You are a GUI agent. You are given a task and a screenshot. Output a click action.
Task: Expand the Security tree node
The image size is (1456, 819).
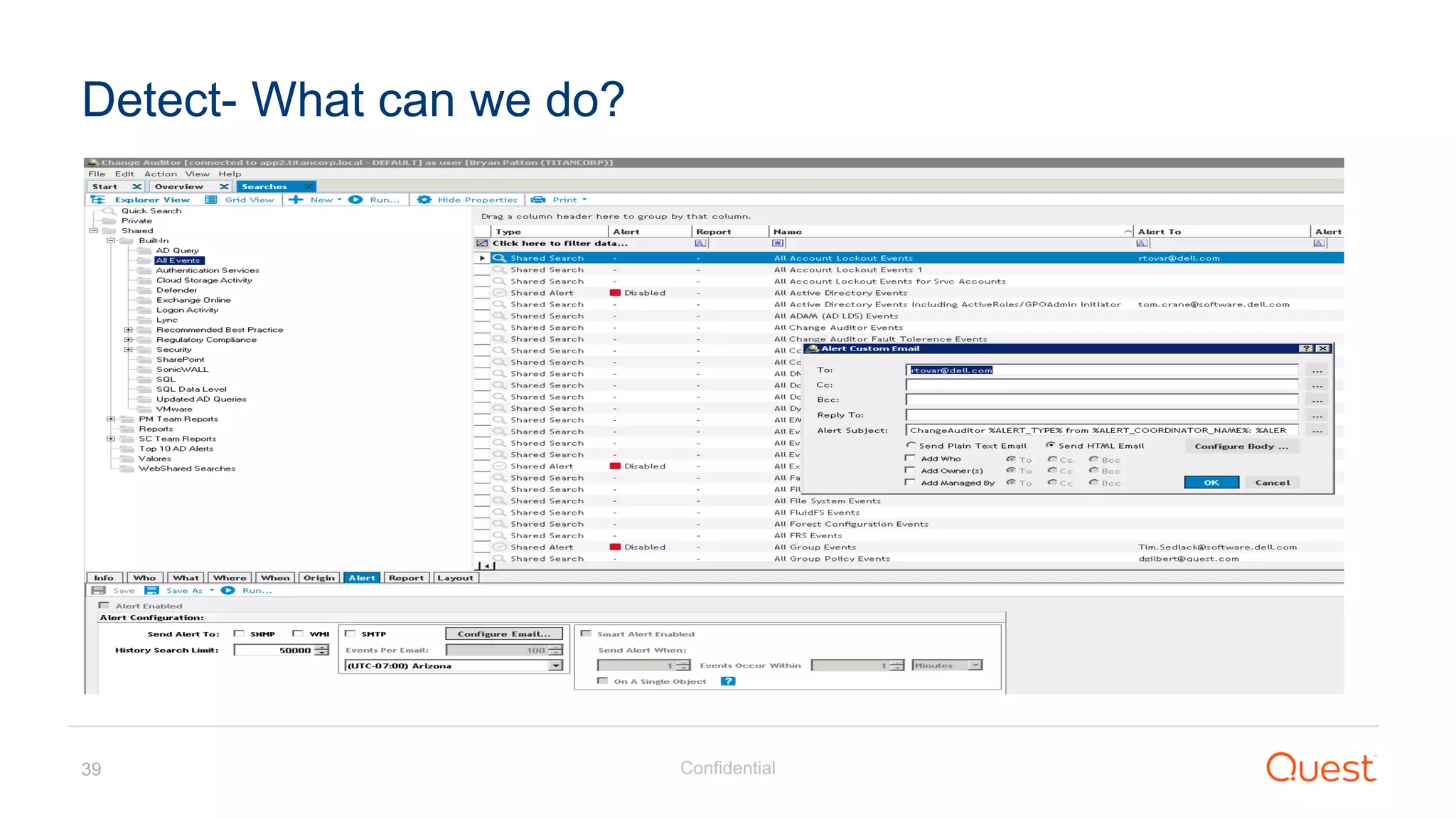[129, 350]
